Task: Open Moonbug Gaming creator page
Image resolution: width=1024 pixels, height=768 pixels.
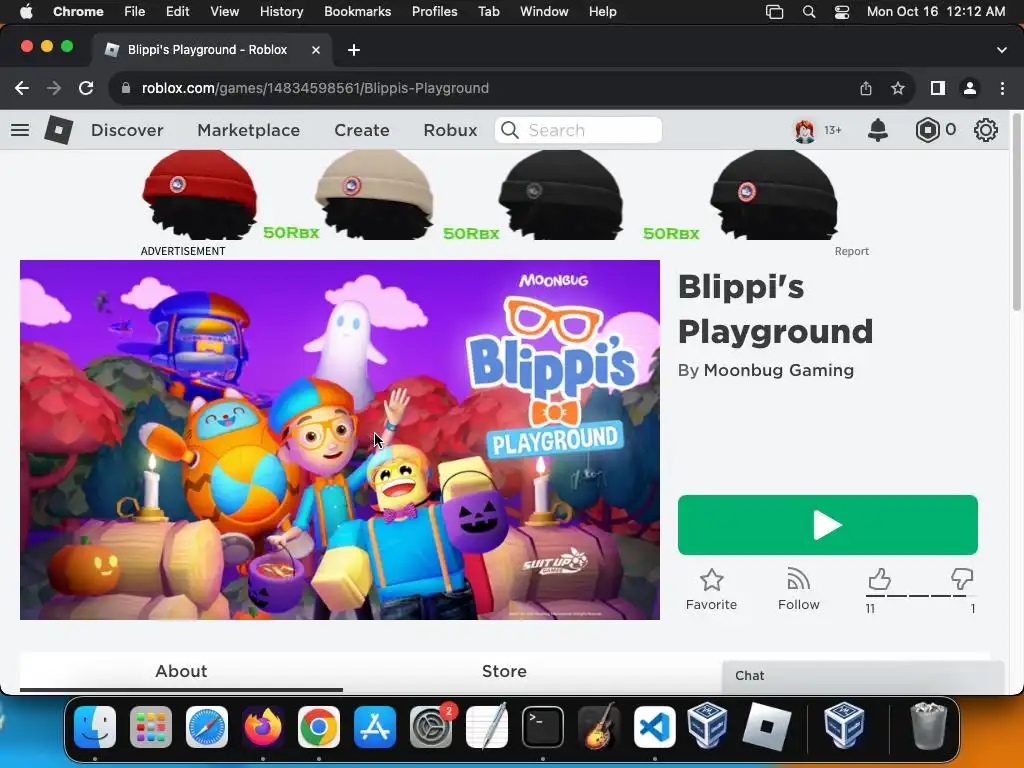Action: point(778,370)
